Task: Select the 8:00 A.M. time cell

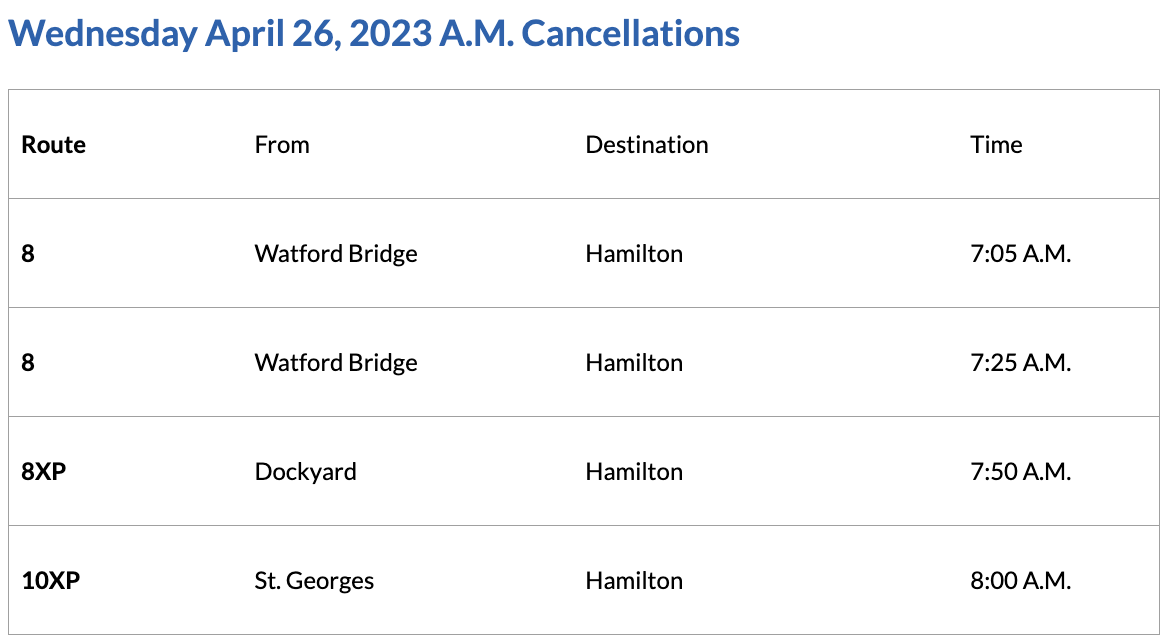Action: tap(1020, 581)
